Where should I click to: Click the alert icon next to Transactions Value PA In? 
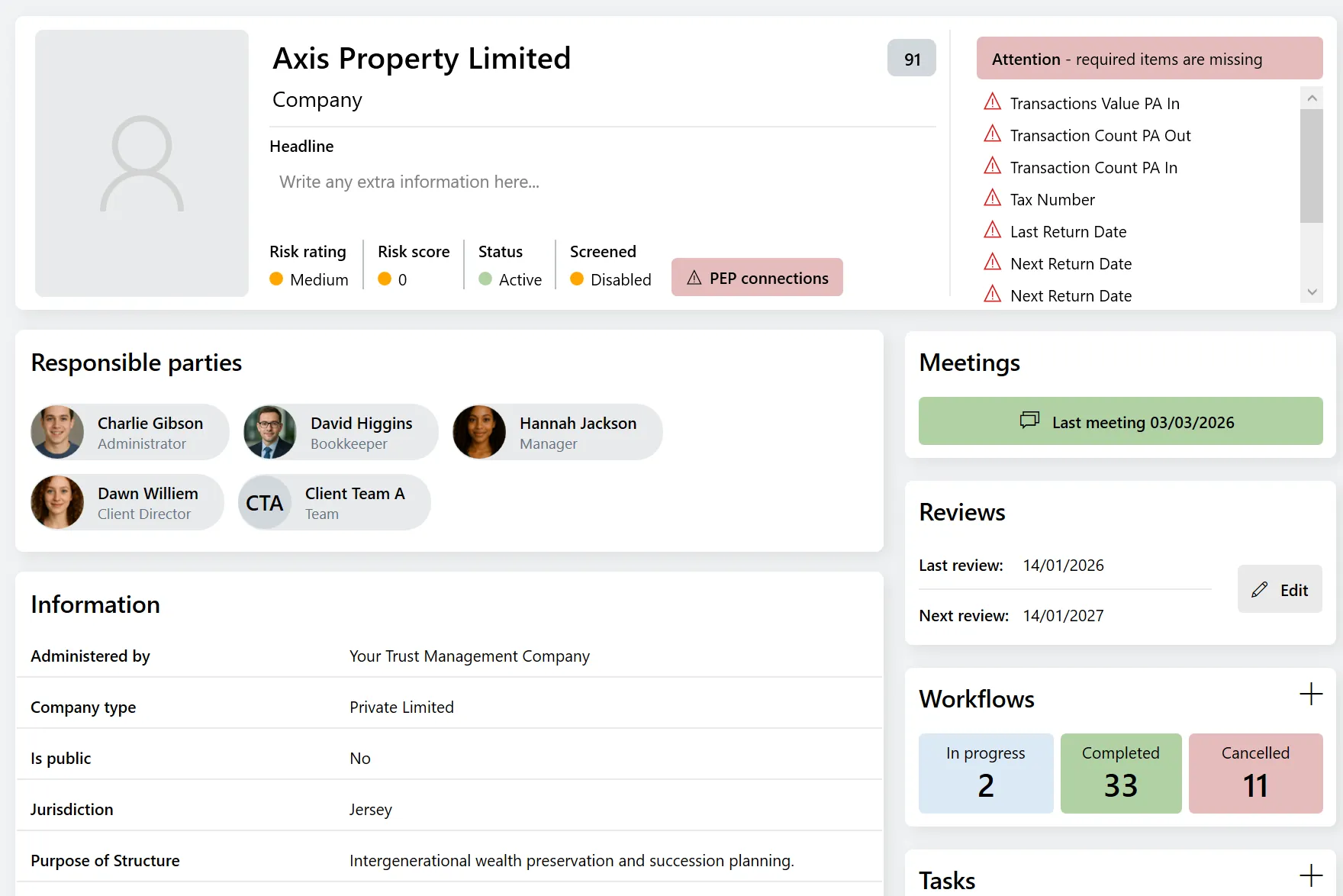(993, 102)
